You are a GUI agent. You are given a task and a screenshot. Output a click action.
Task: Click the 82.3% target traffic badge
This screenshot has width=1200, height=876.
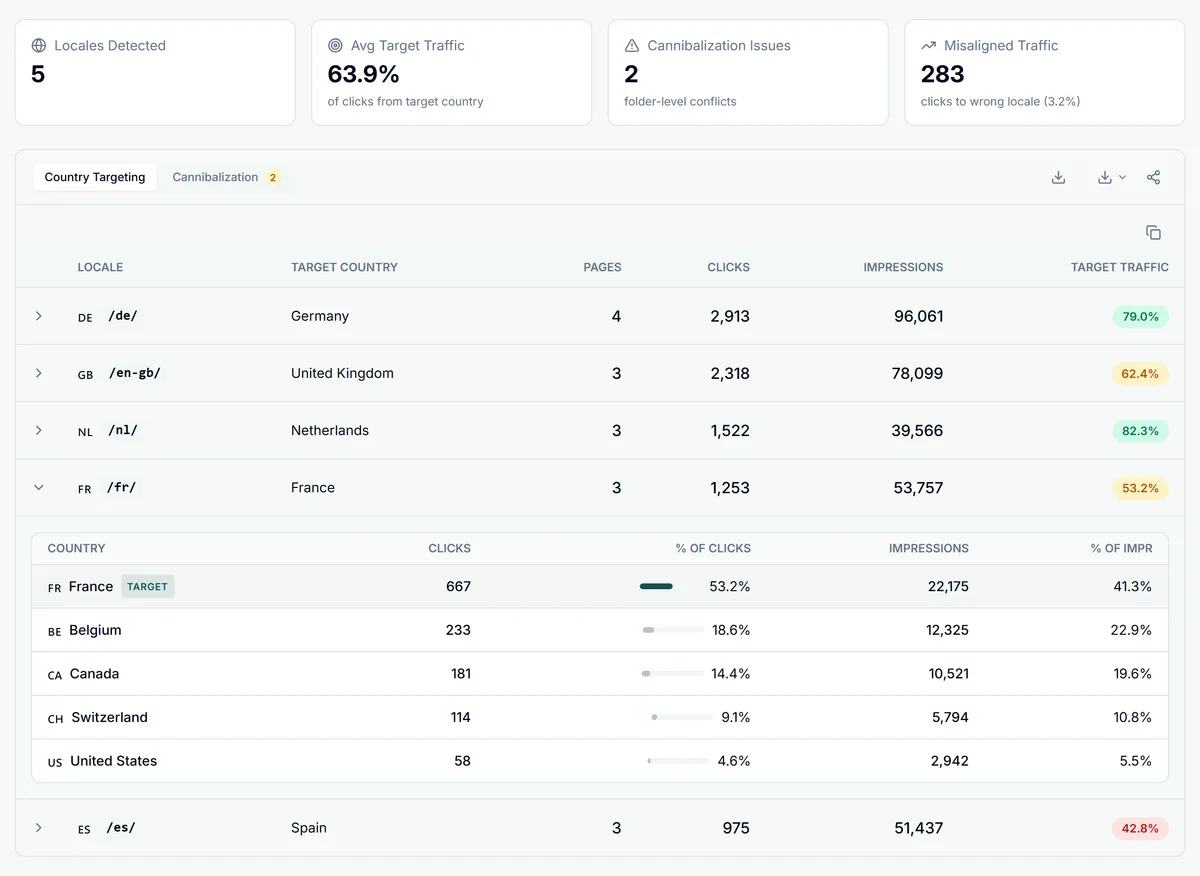(1140, 431)
